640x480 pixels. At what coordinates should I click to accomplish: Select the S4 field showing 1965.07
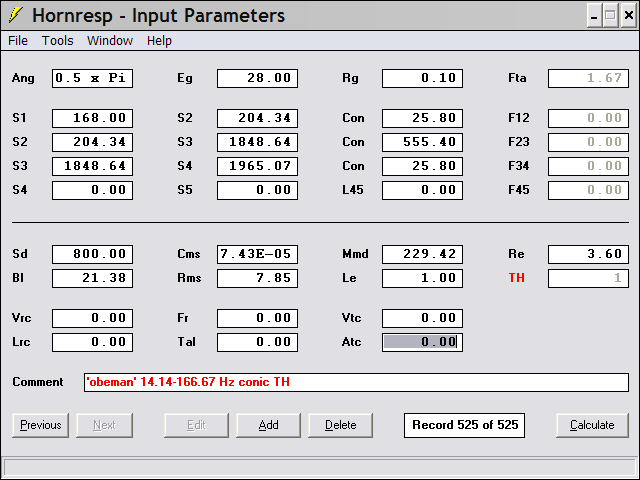pyautogui.click(x=258, y=166)
